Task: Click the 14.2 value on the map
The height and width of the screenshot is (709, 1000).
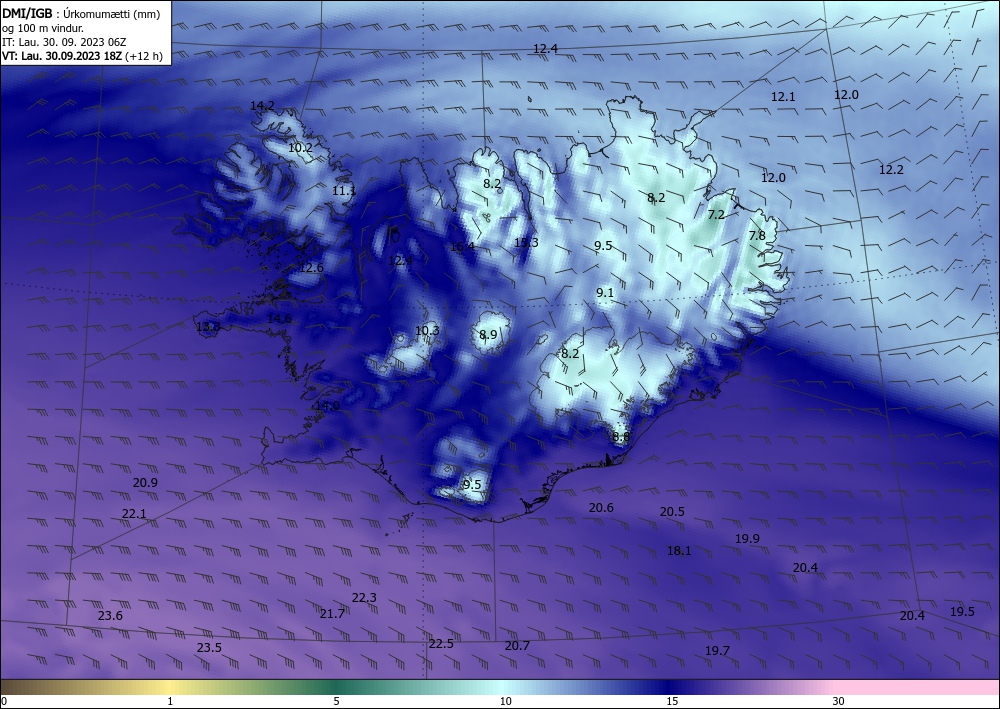Action: pyautogui.click(x=262, y=106)
